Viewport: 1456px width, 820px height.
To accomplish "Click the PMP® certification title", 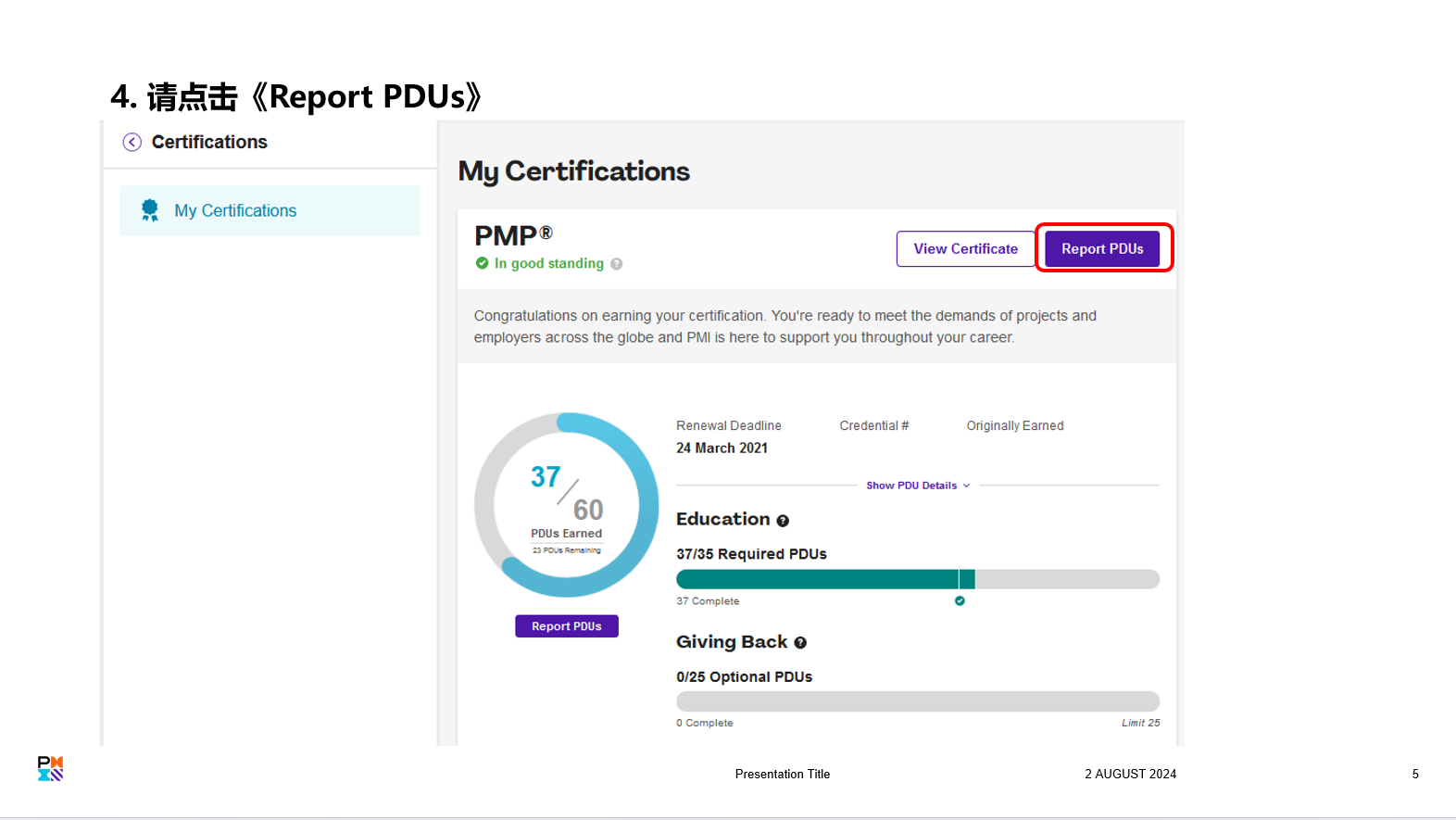I will click(513, 235).
